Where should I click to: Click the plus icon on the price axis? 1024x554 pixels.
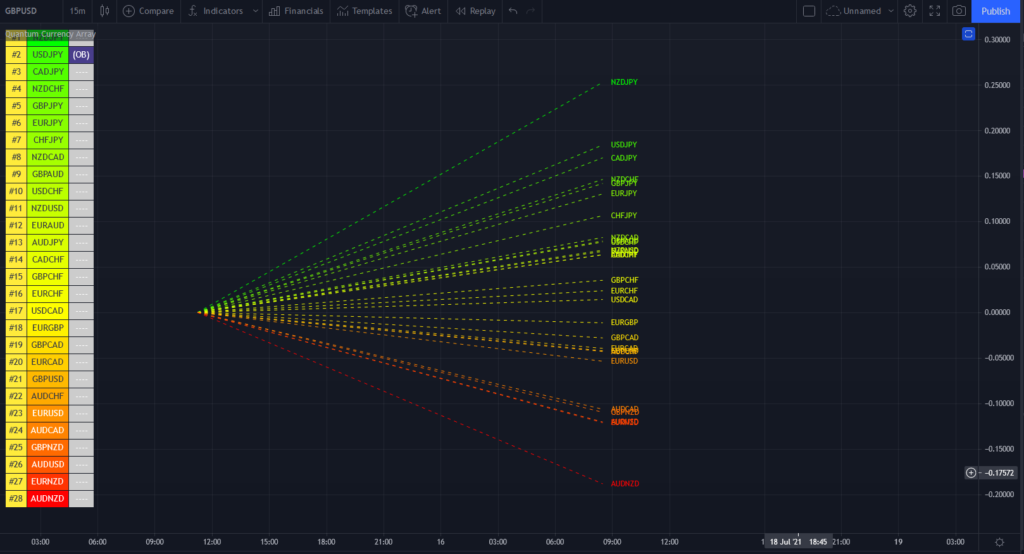[x=971, y=472]
